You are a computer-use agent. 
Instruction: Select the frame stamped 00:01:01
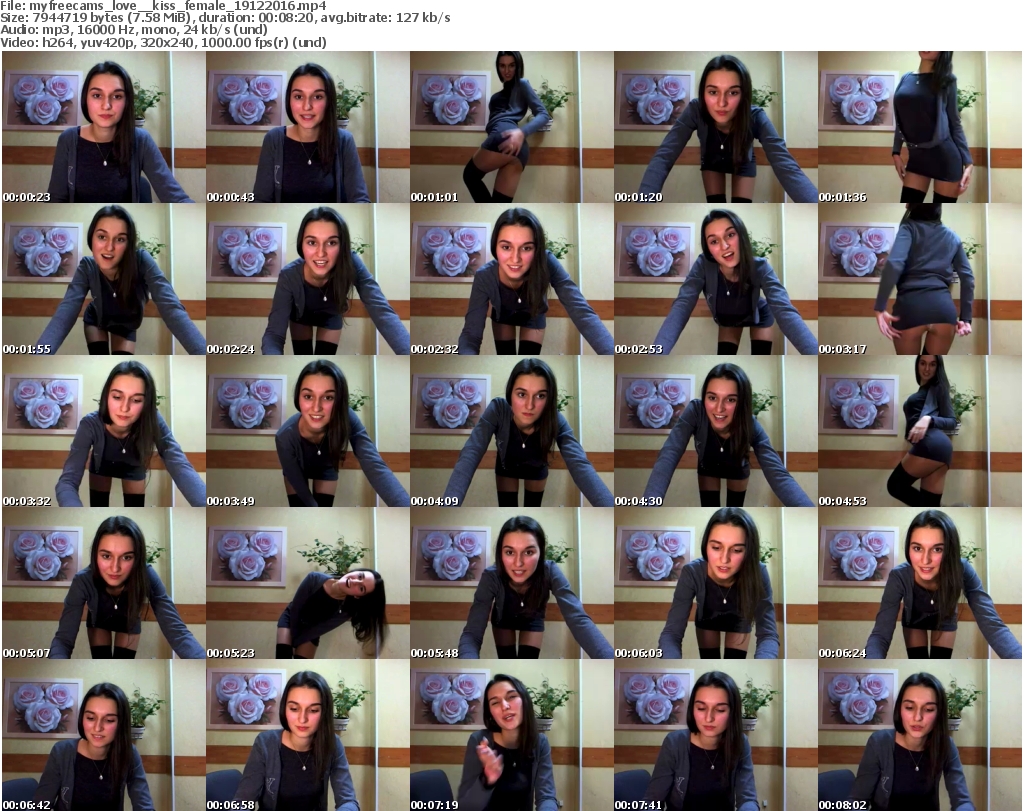[511, 127]
